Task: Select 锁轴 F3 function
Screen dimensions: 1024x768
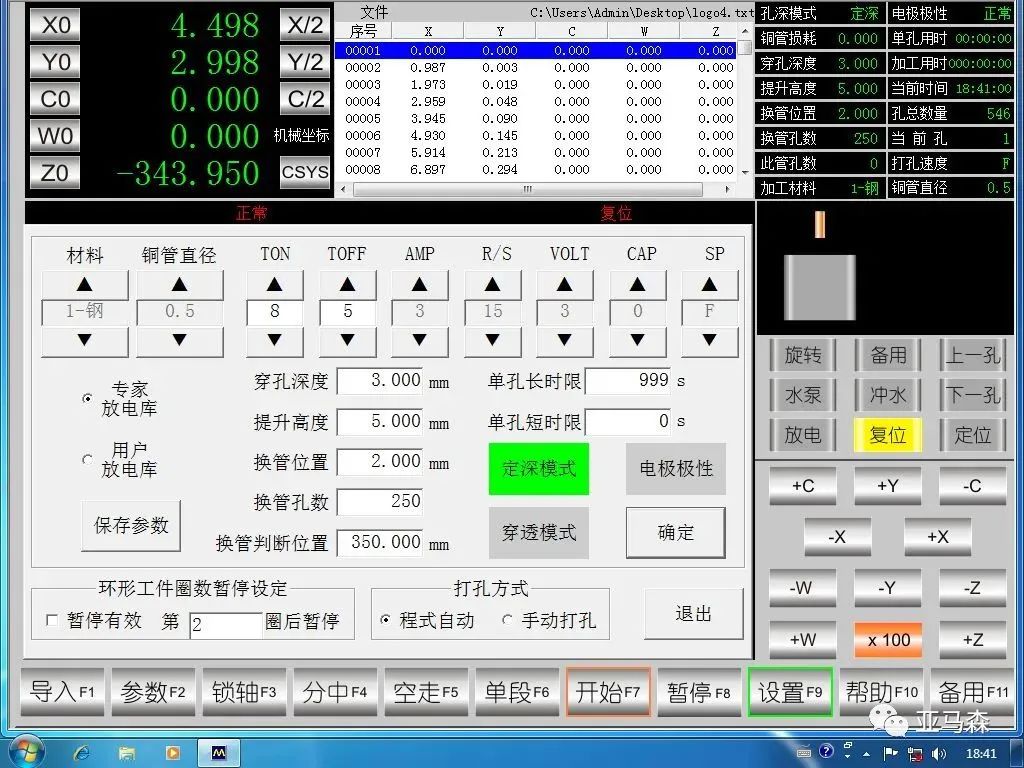Action: coord(244,692)
